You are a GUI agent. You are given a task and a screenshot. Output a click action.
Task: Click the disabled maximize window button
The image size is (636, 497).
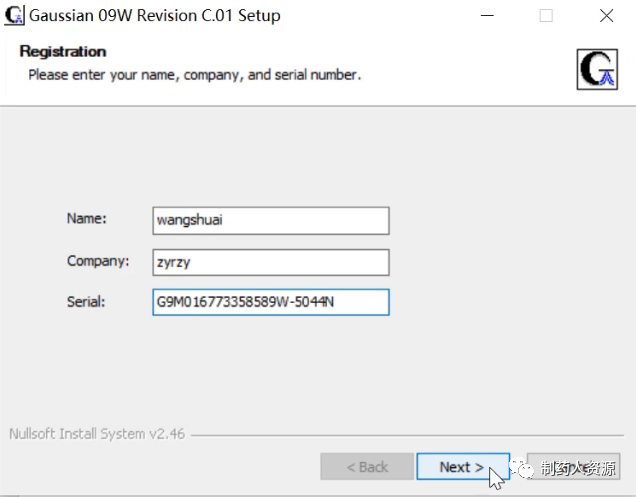point(546,16)
